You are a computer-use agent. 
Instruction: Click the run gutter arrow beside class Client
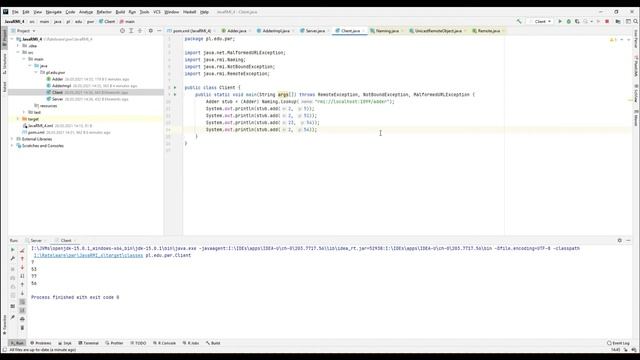175,87
